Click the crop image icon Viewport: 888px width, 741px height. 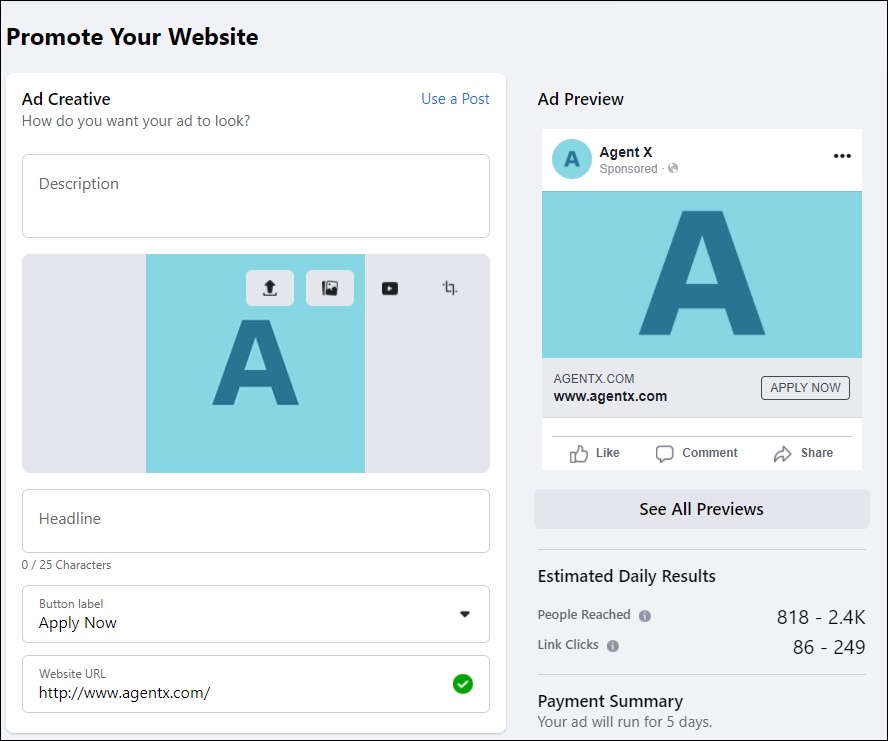(x=450, y=288)
